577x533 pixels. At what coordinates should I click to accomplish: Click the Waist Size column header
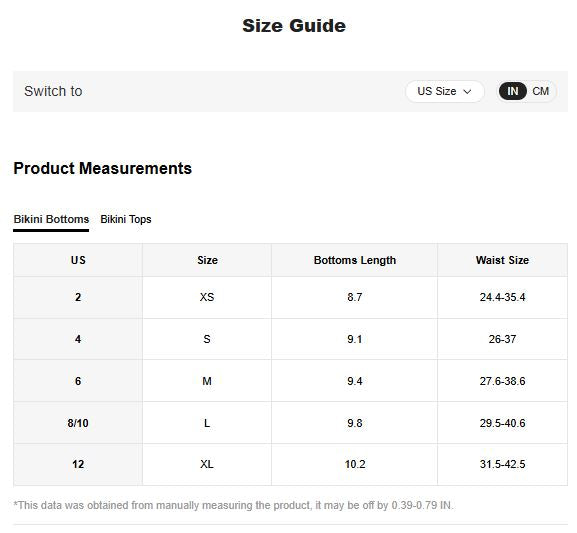[x=502, y=260]
